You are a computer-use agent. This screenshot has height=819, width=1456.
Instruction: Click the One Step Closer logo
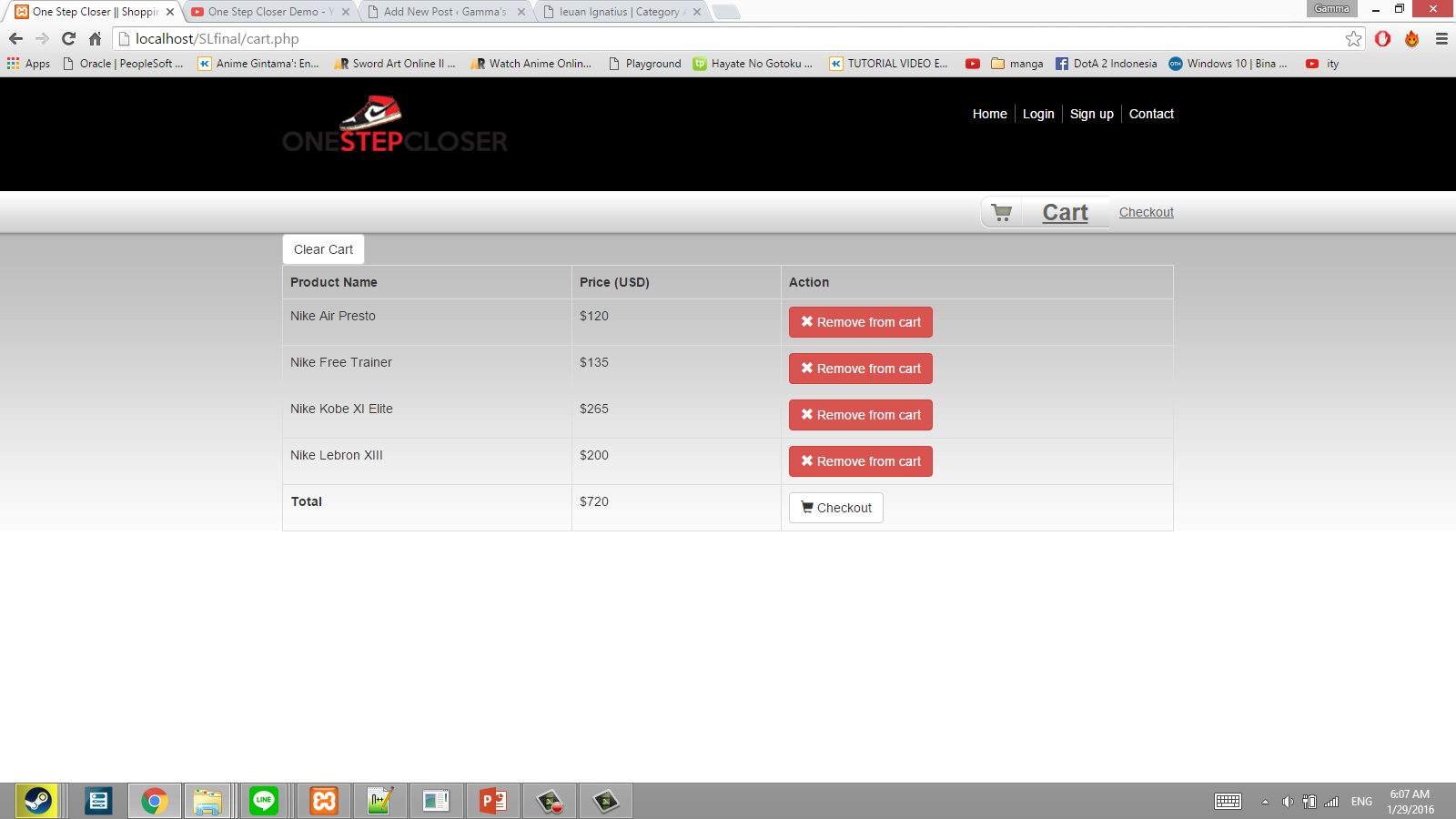pyautogui.click(x=395, y=125)
